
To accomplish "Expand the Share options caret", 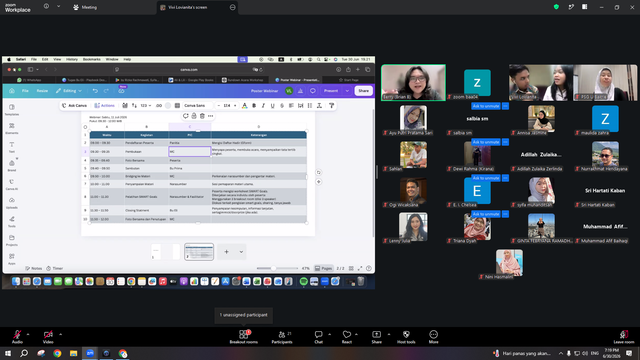I will click(389, 334).
